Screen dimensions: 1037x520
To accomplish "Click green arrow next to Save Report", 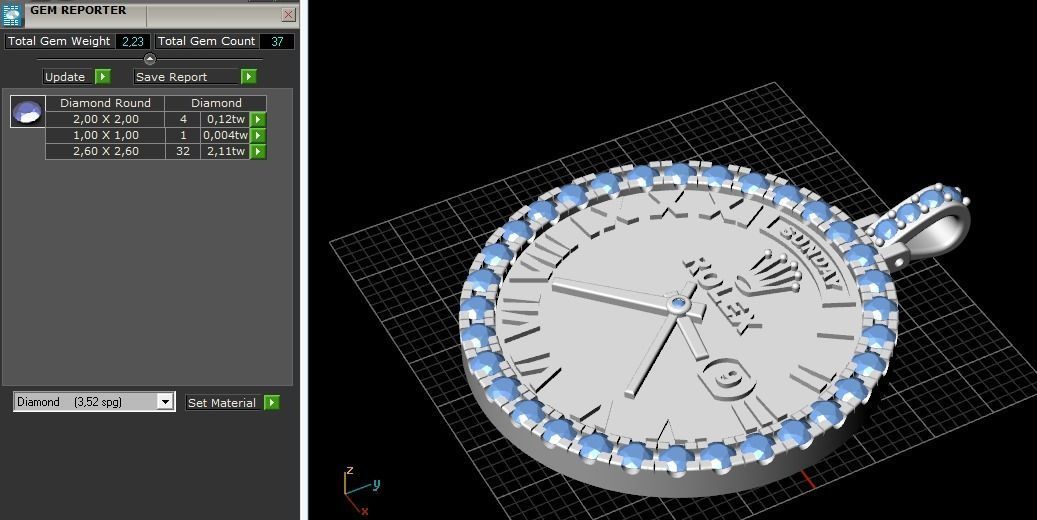I will point(249,77).
